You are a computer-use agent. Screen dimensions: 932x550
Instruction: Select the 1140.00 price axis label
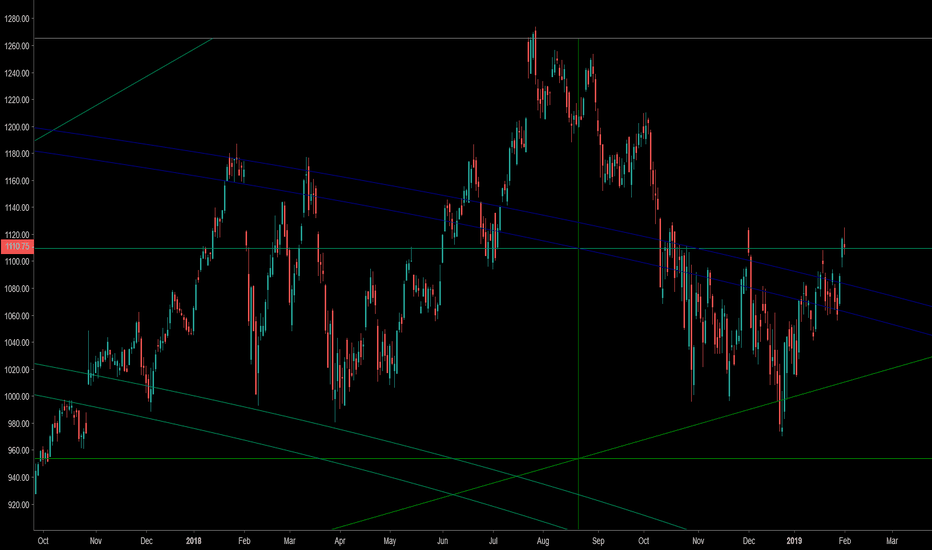point(17,208)
